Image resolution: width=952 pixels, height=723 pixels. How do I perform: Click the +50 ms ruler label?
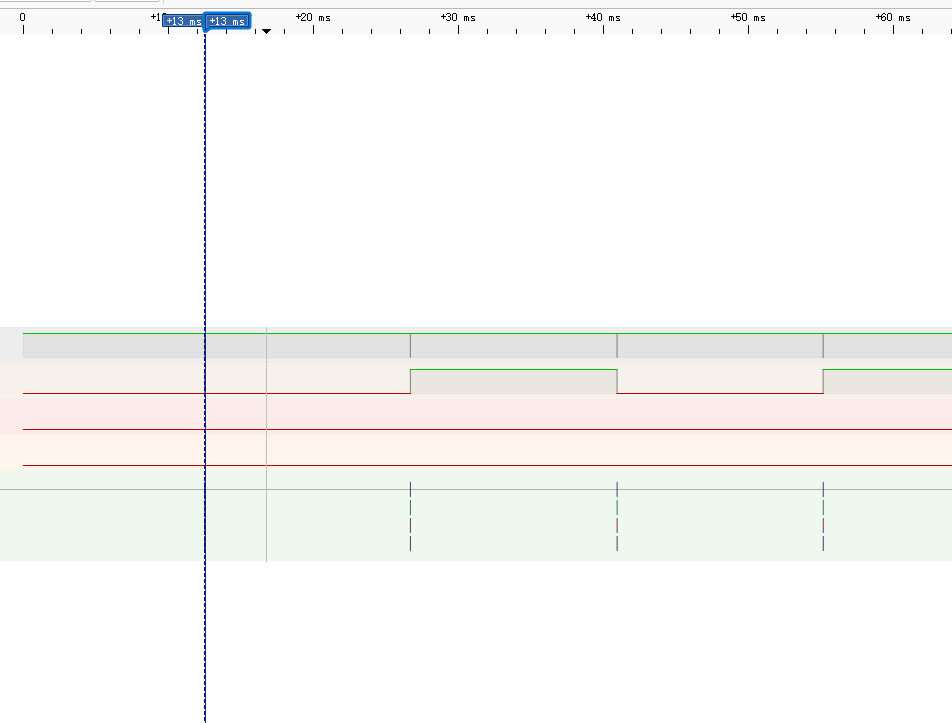[x=749, y=18]
